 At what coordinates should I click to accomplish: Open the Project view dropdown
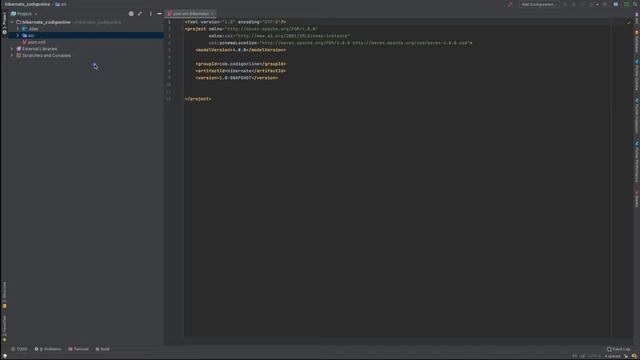click(x=24, y=13)
